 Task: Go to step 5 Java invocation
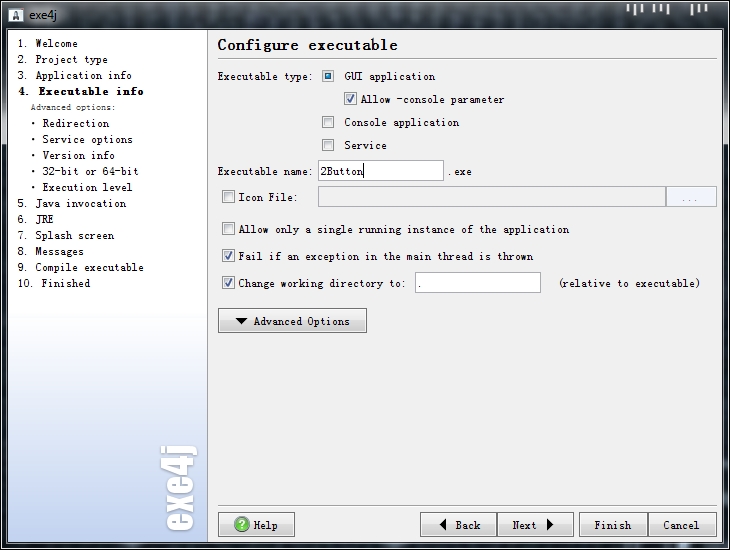coord(72,204)
